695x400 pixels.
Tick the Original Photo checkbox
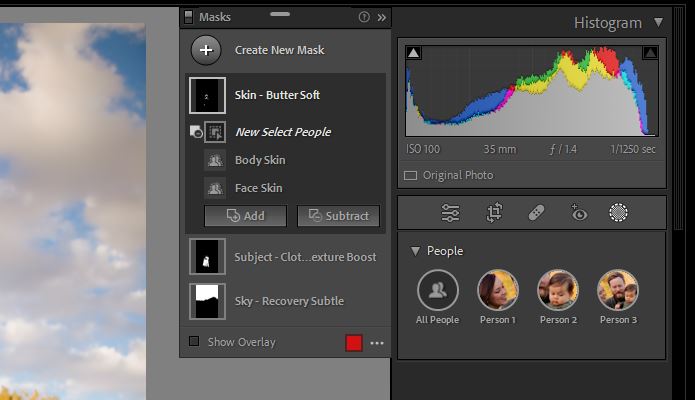tap(410, 175)
